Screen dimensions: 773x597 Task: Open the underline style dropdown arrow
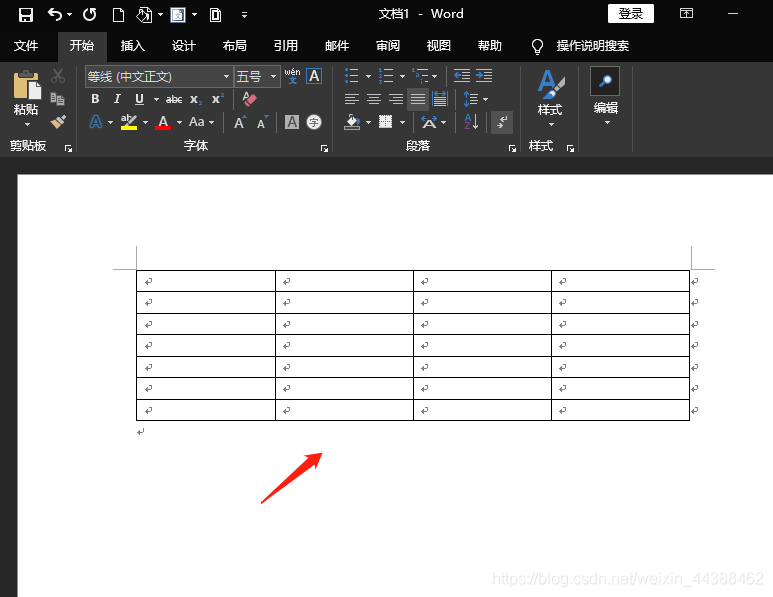coord(156,100)
